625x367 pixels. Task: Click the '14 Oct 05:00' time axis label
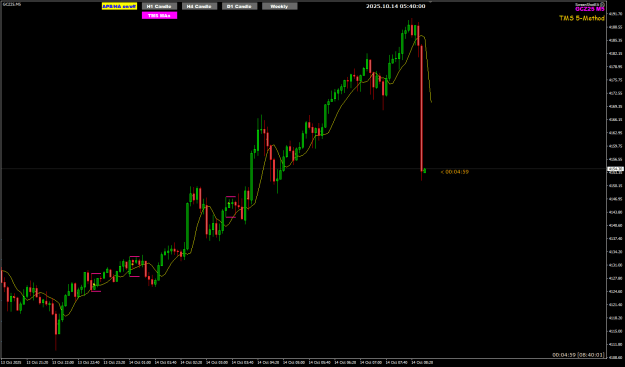click(x=293, y=363)
